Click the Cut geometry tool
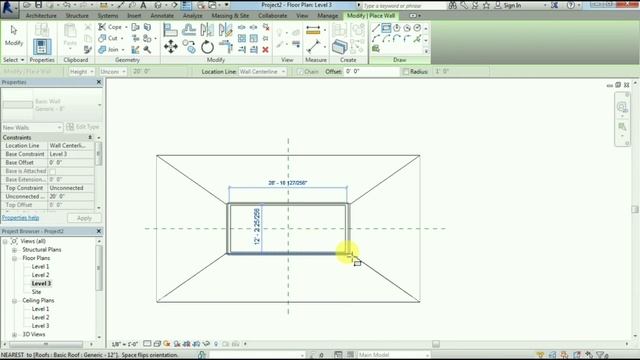The image size is (640, 360). tap(109, 38)
